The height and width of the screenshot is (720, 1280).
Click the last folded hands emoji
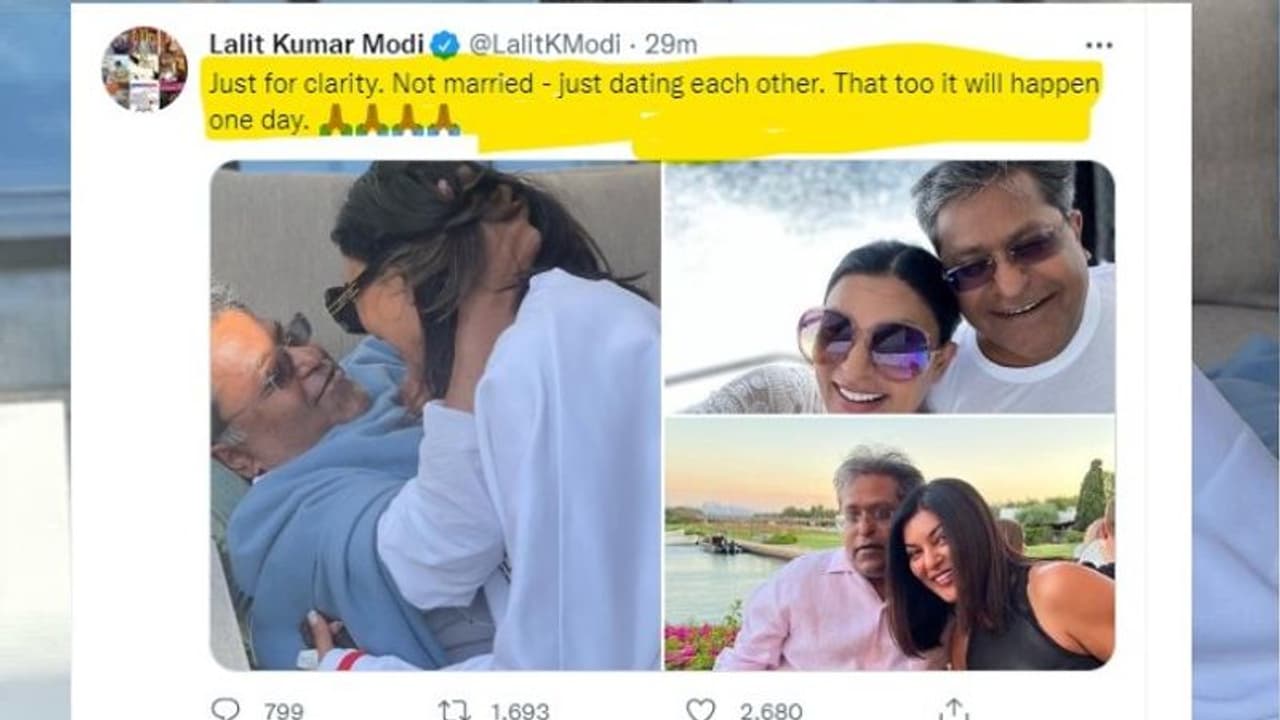pos(444,121)
